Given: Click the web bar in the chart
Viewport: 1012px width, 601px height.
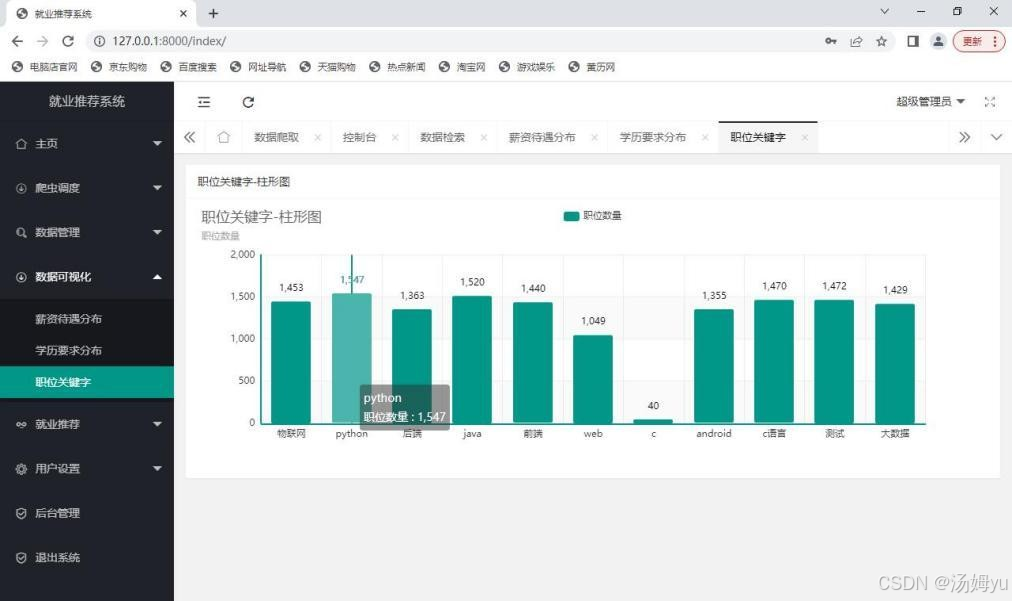Looking at the screenshot, I should click(593, 379).
